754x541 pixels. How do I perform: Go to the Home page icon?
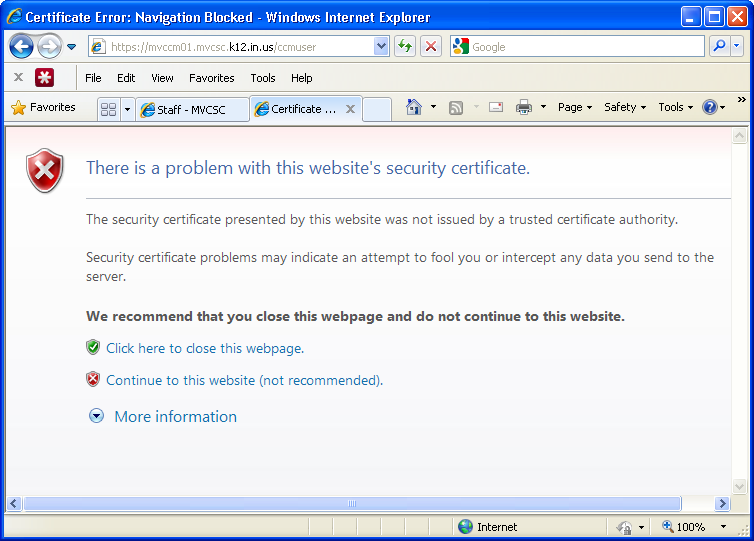[x=414, y=107]
